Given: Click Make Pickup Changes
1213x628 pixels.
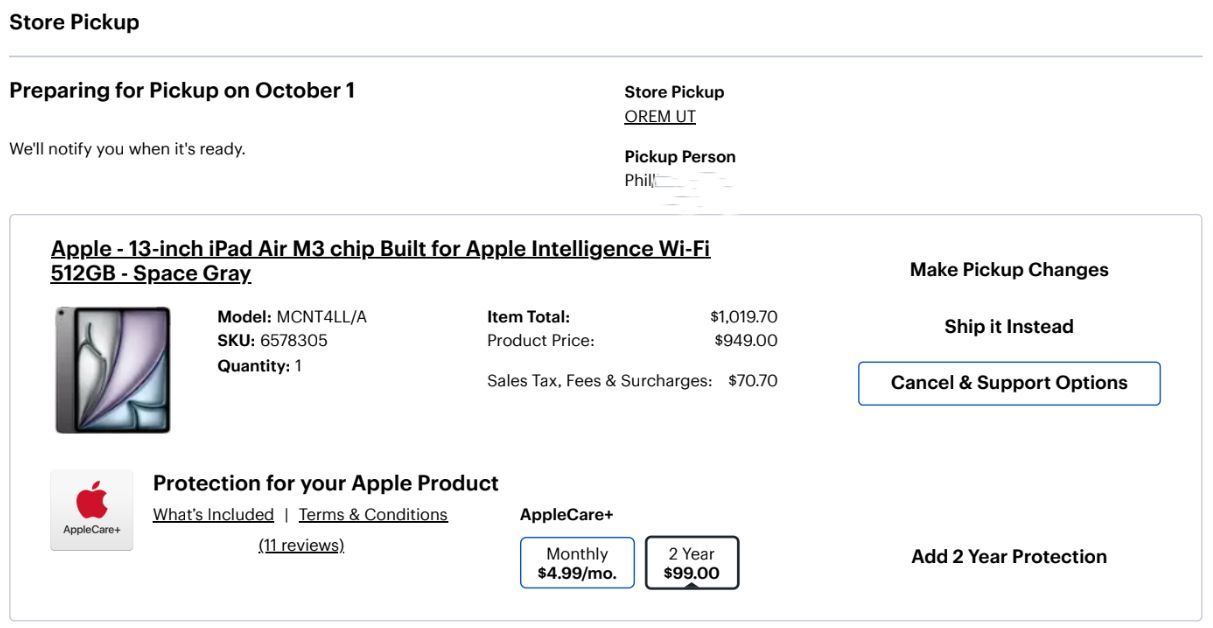Looking at the screenshot, I should point(1009,270).
